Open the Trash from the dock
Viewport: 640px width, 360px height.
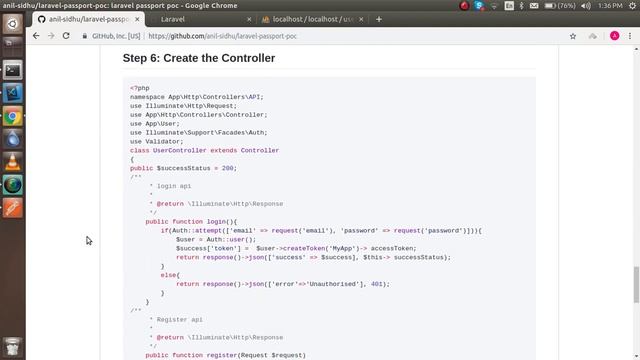click(13, 346)
